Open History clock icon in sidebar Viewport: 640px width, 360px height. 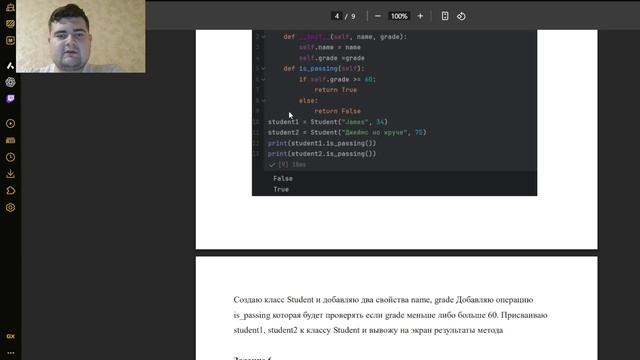11,157
